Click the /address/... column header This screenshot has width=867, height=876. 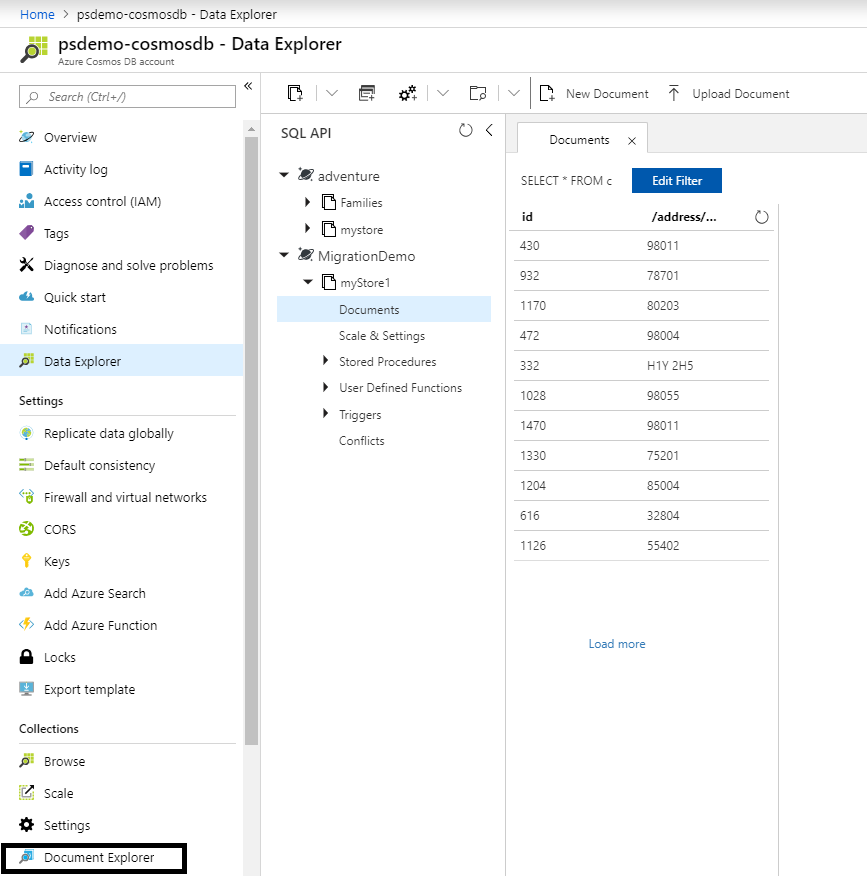pos(684,217)
